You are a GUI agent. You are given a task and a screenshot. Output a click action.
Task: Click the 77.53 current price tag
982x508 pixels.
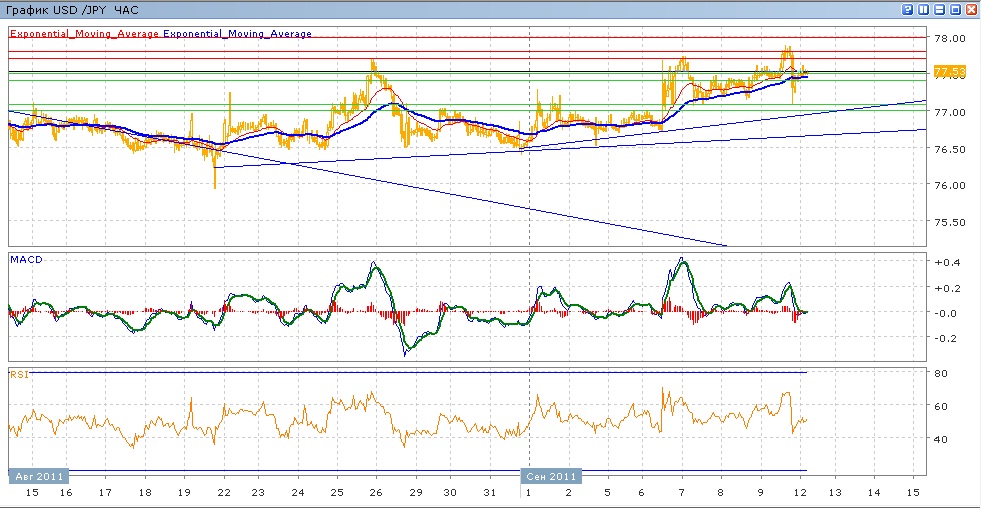coord(948,72)
